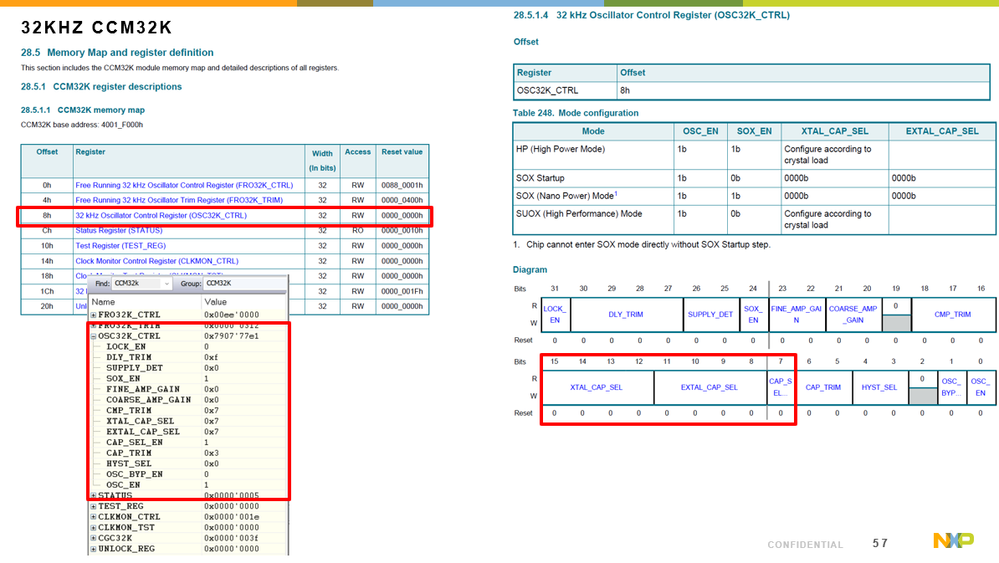Open the Test Register (TEST_REG) link
This screenshot has width=999, height=563.
pyautogui.click(x=120, y=246)
